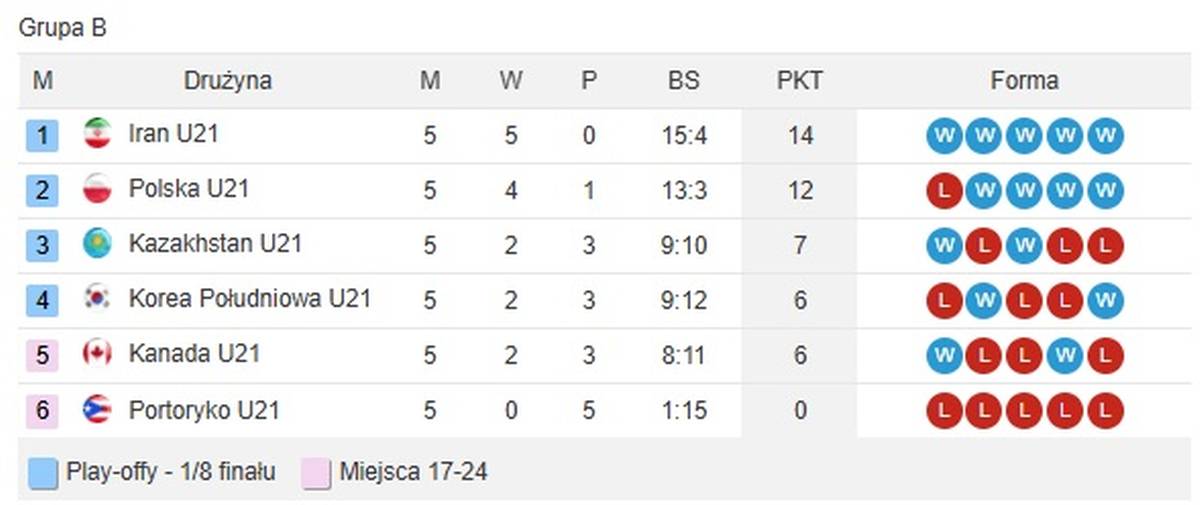Open the Iran U21 team link

(x=173, y=134)
